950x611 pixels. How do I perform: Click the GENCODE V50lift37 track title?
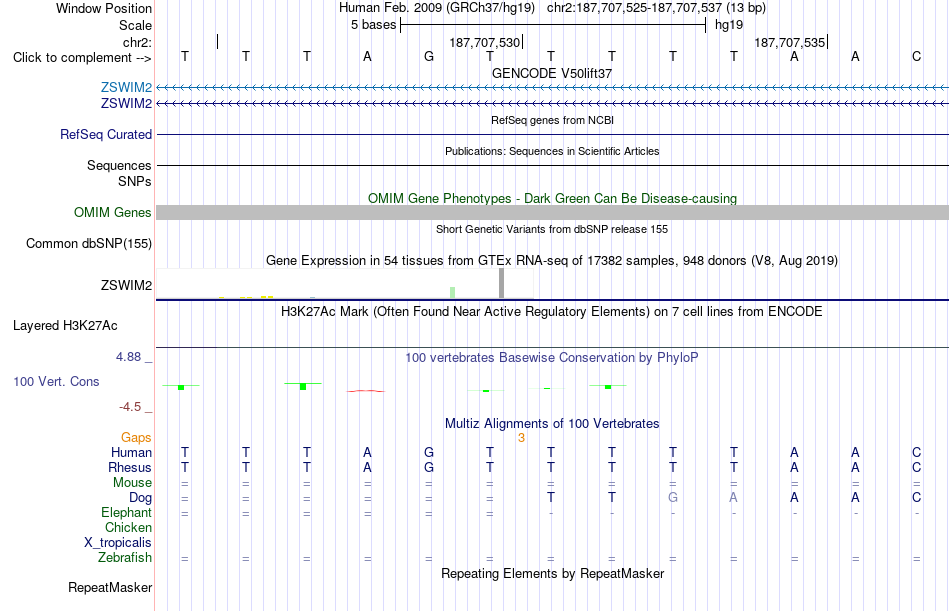tap(552, 73)
